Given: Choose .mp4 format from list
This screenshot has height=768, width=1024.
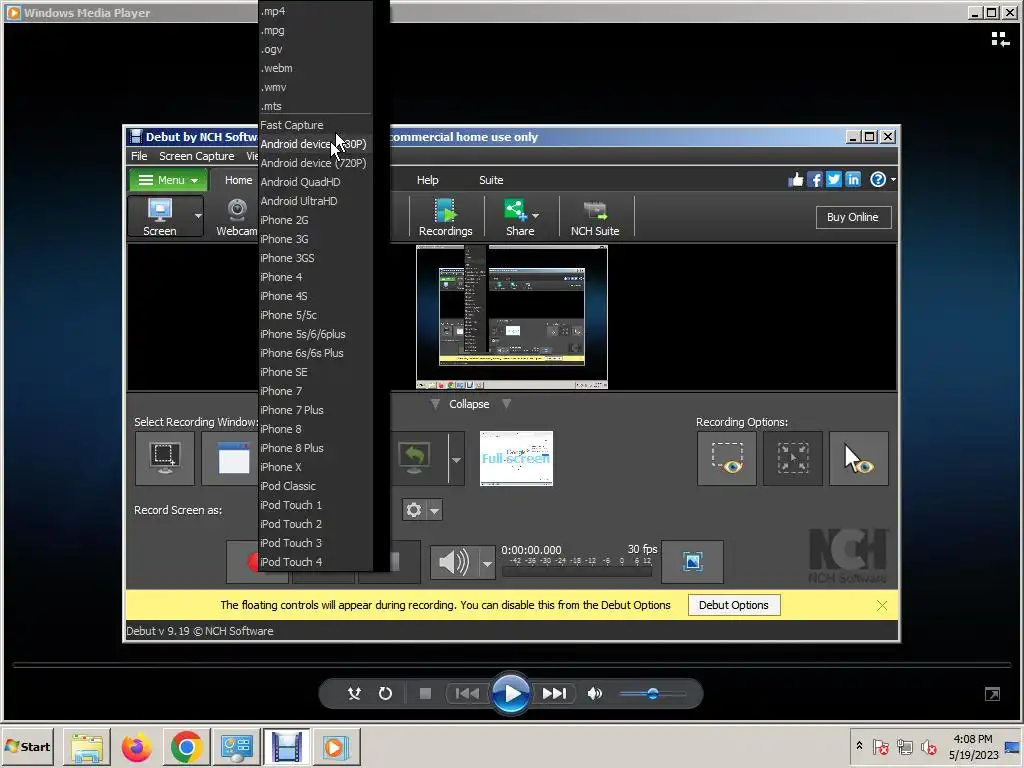Looking at the screenshot, I should pos(315,11).
